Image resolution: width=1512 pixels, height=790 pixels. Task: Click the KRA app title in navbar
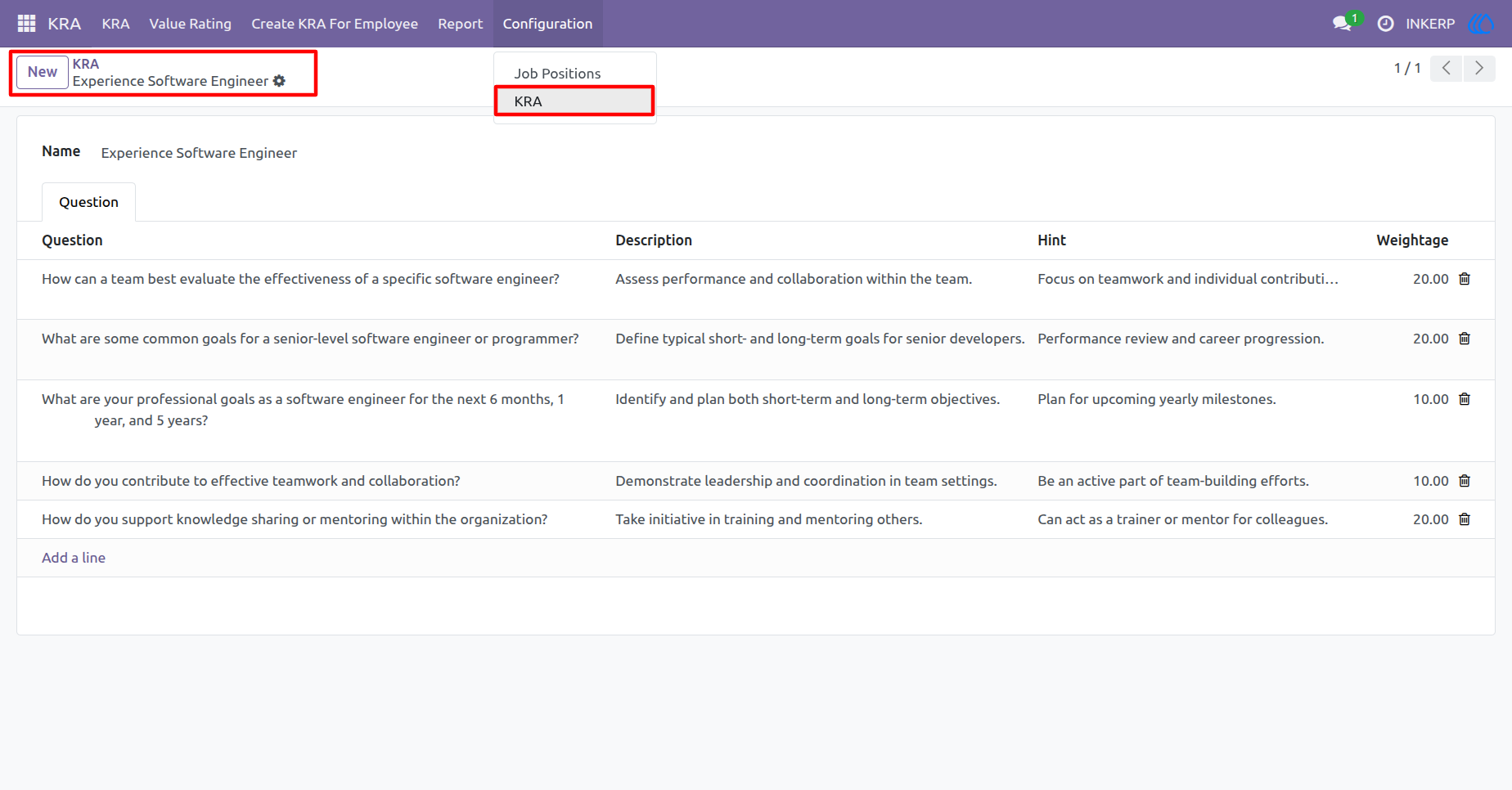pyautogui.click(x=65, y=24)
